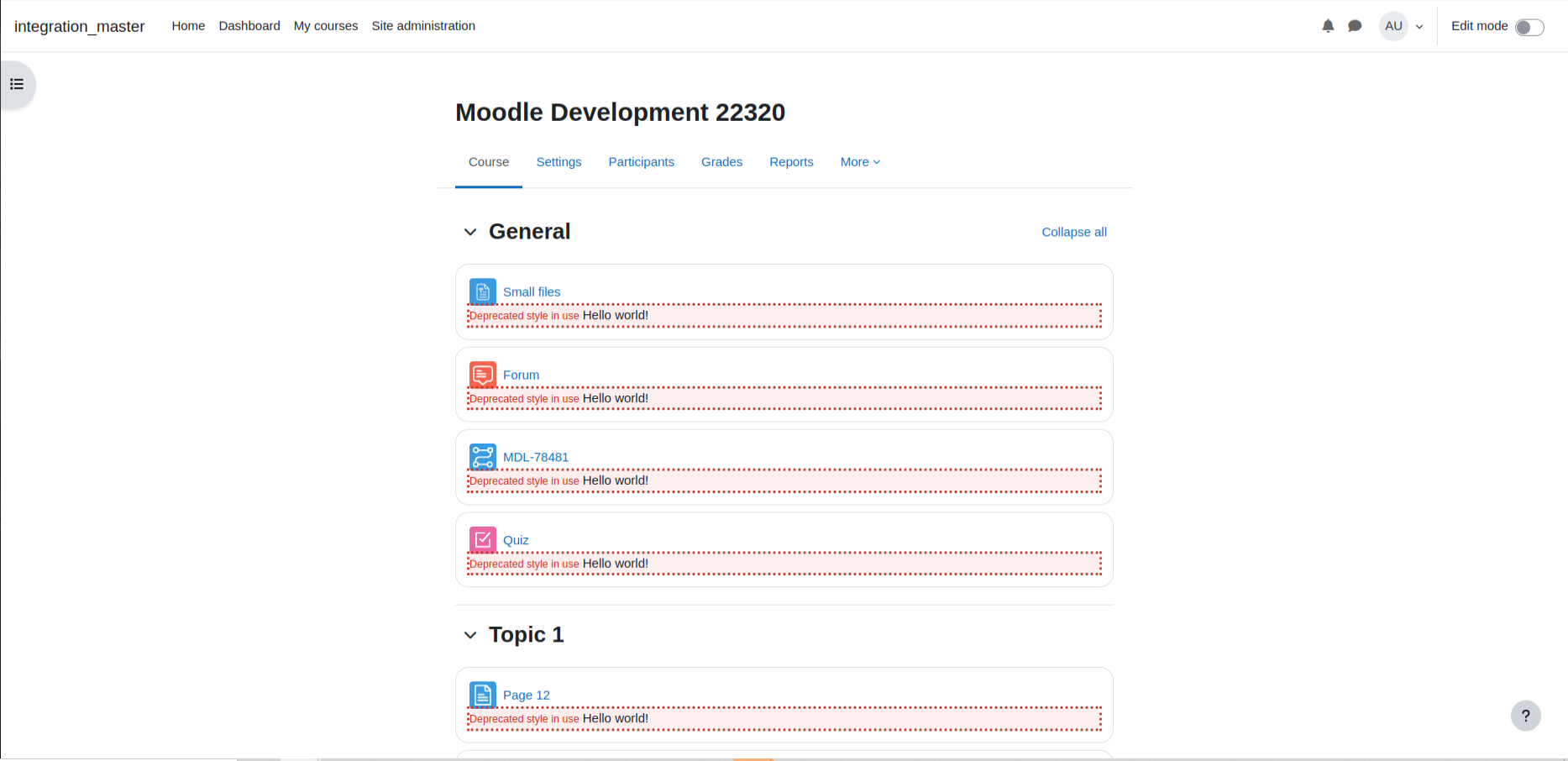
Task: Click the Quiz activity icon
Action: coord(483,540)
